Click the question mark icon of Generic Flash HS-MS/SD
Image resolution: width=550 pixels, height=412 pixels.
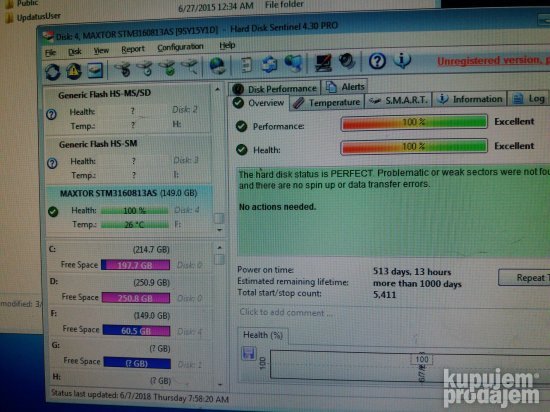click(52, 114)
